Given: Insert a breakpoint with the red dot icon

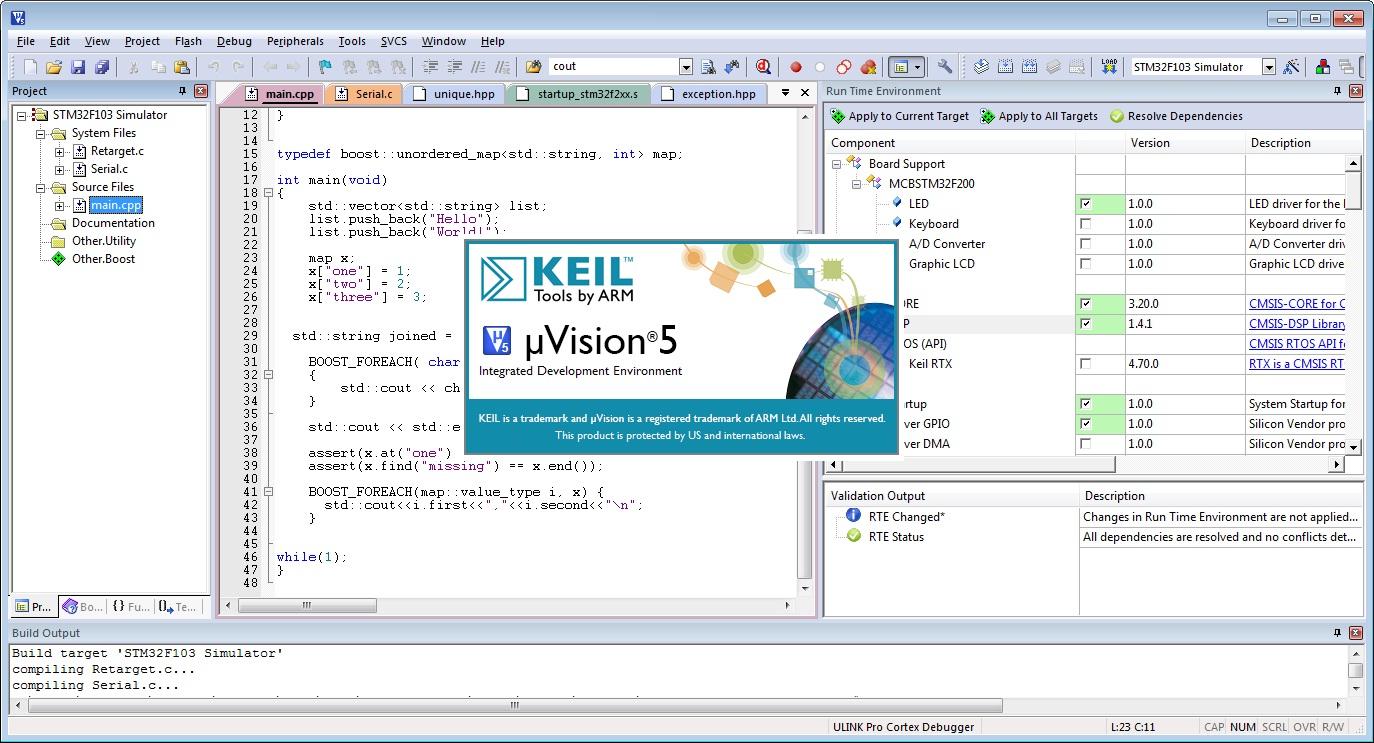Looking at the screenshot, I should pos(796,67).
